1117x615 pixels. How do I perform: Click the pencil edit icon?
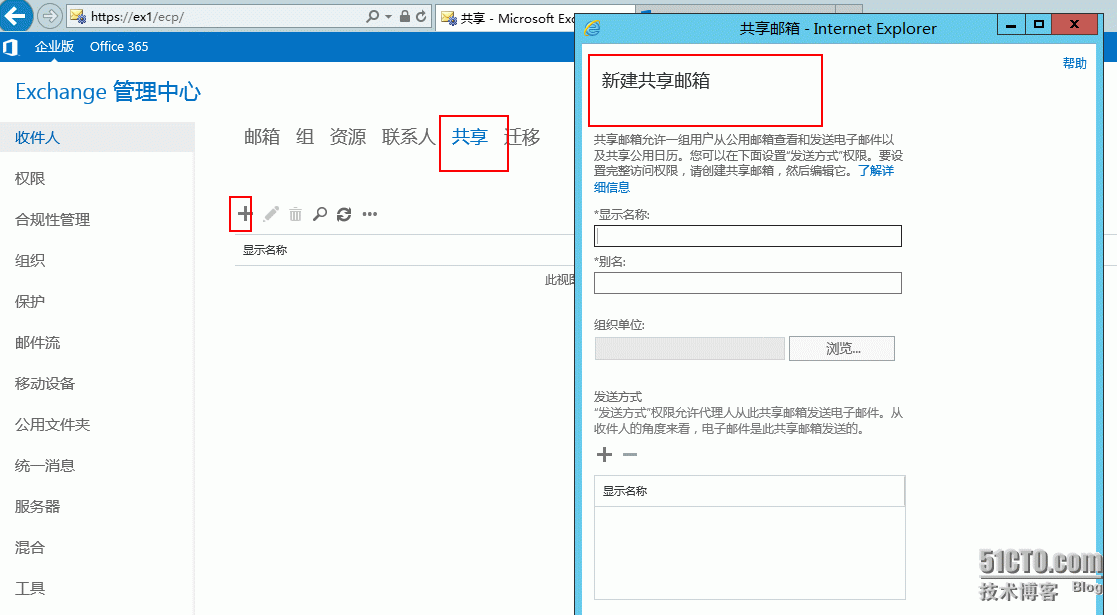click(x=271, y=214)
